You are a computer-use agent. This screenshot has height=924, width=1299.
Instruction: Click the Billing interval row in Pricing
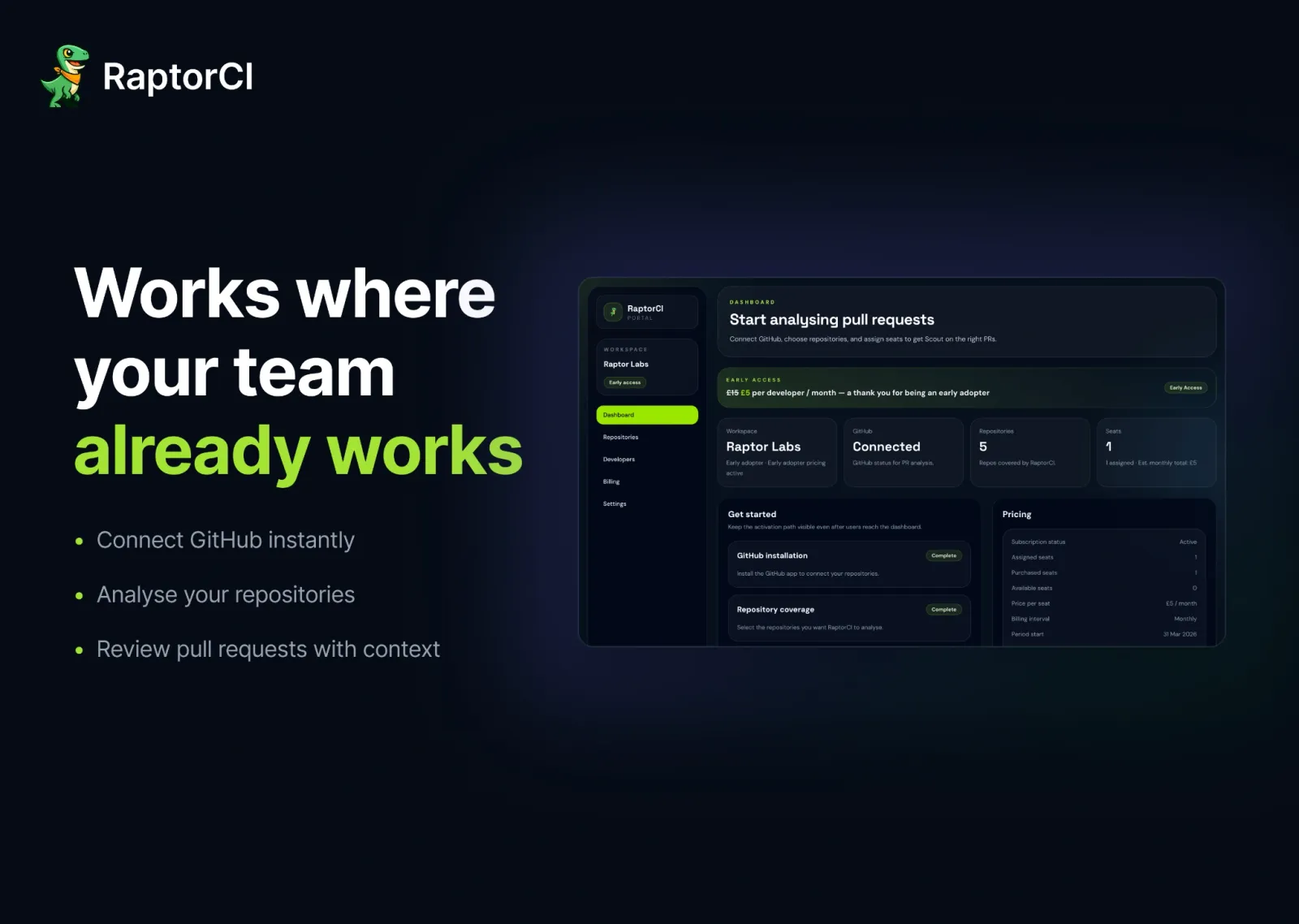coord(1103,619)
